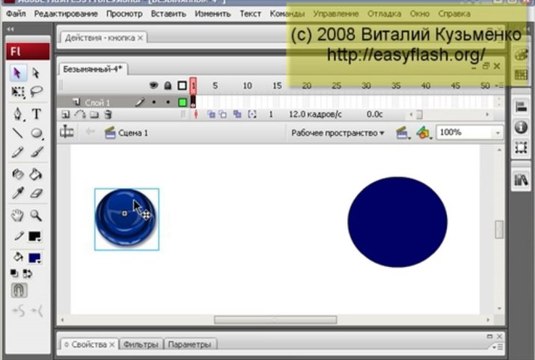Viewport: 535px width, 360px height.
Task: Open the Файл menu
Action: coord(16,14)
